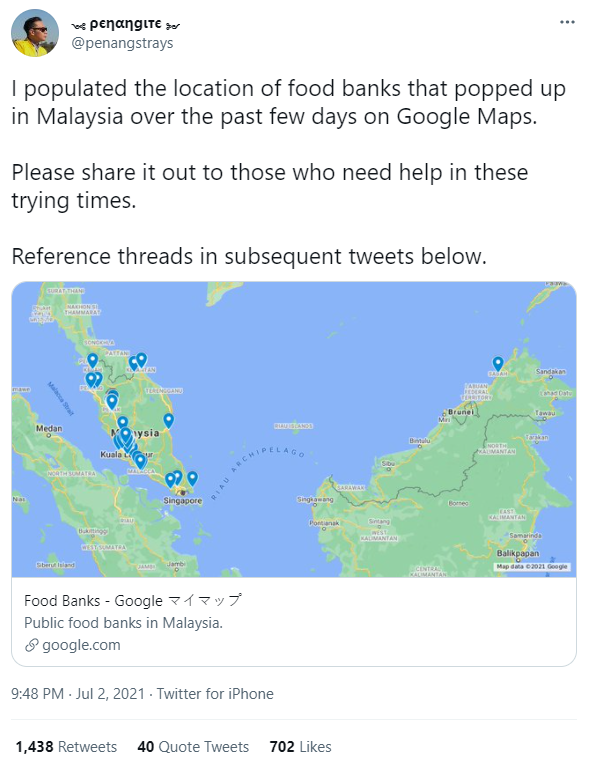Open the @penangstrays handle link

(122, 43)
